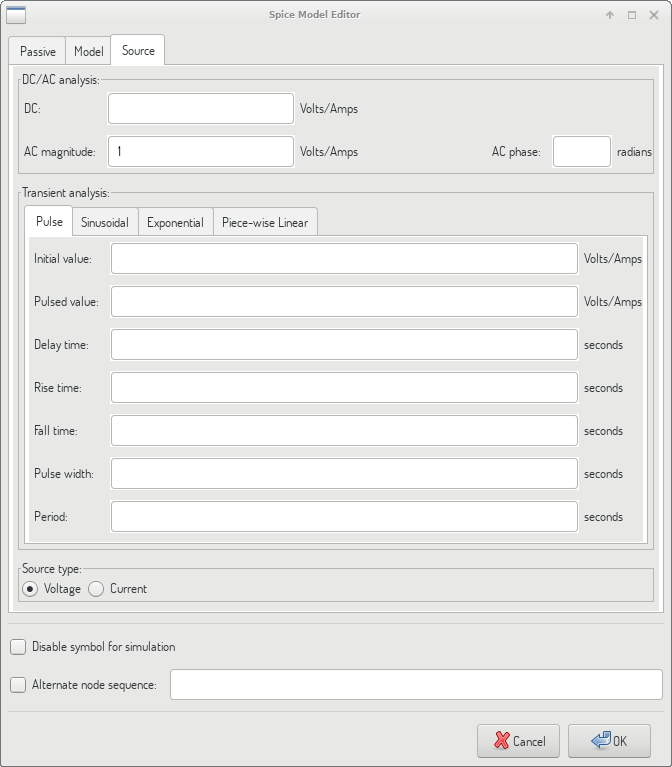
Task: Select the Sinusoidal transient tab
Action: click(105, 222)
